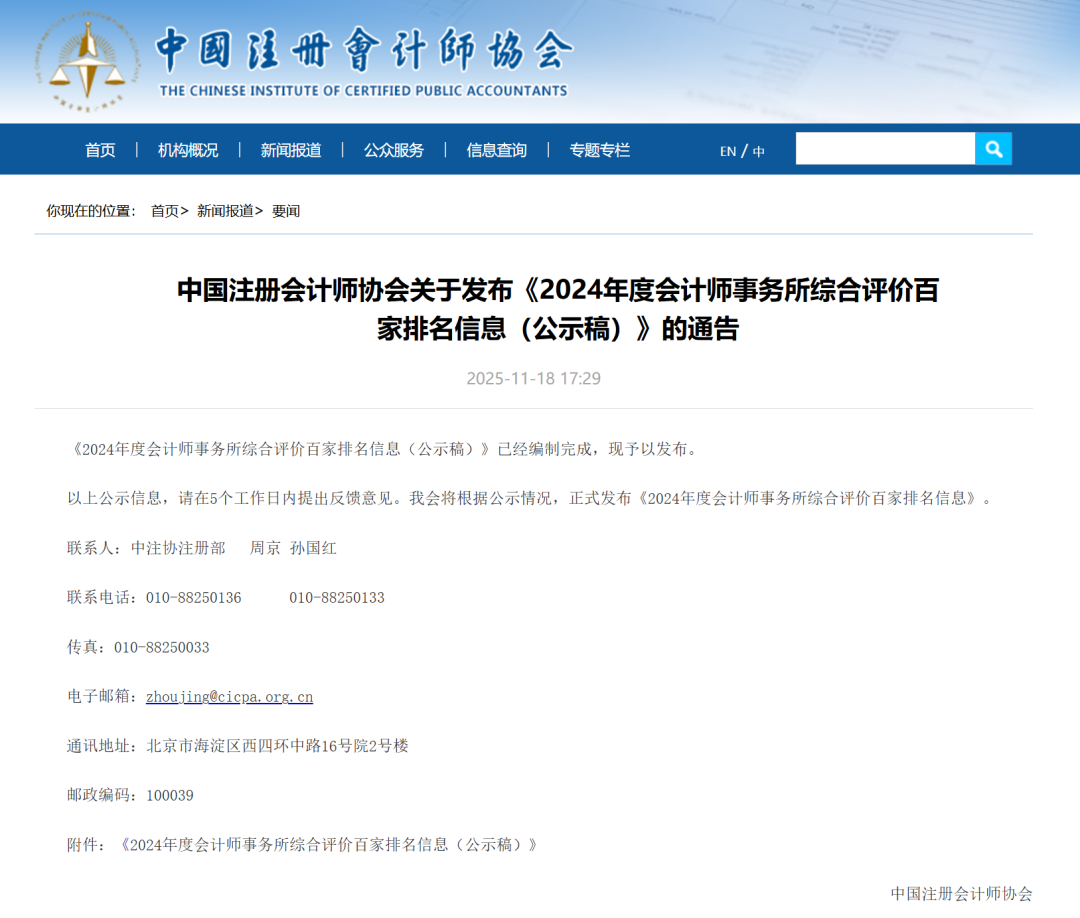Open the 公众服务 navigation menu
Image resolution: width=1080 pixels, height=918 pixels.
394,150
